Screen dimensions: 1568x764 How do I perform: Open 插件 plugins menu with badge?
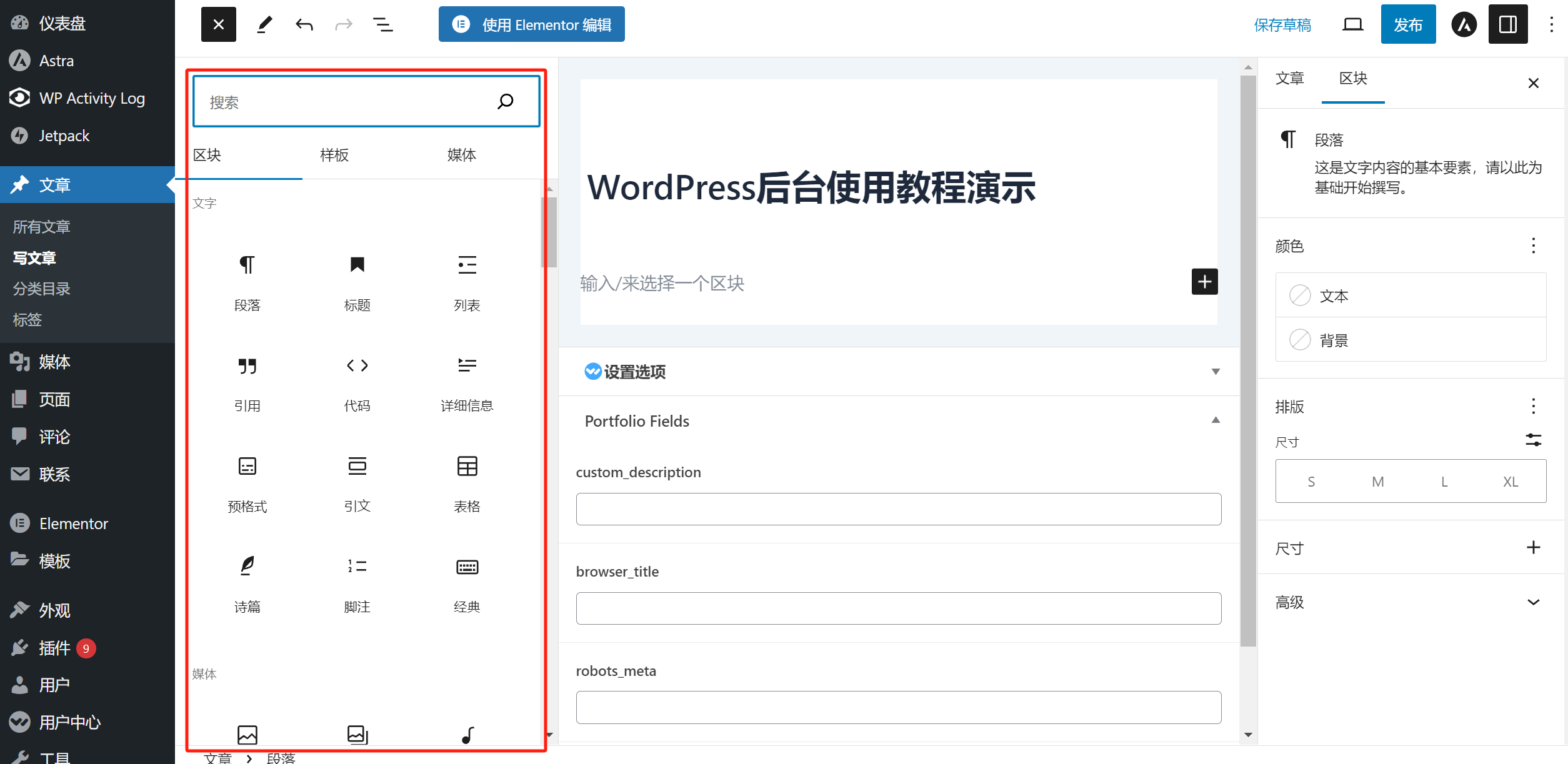coord(87,648)
